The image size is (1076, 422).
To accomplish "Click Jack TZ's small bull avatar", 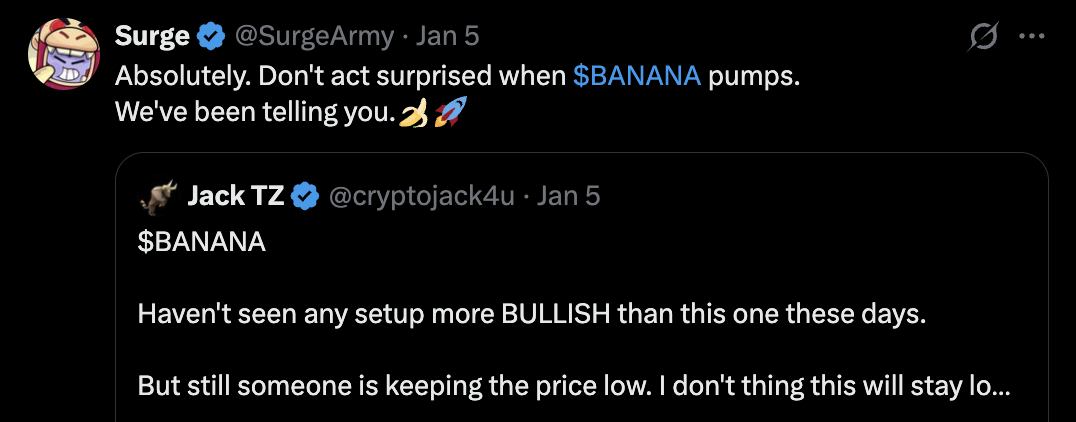I will (158, 197).
